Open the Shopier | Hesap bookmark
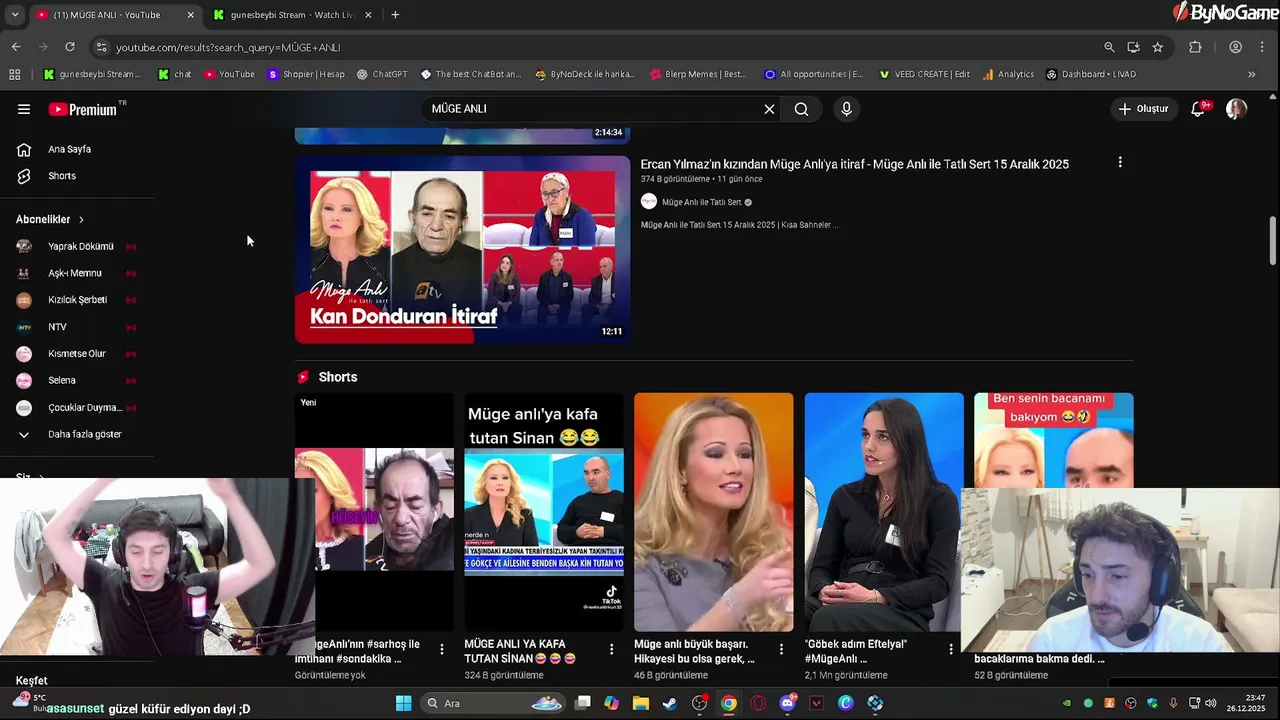This screenshot has height=720, width=1280. point(306,74)
